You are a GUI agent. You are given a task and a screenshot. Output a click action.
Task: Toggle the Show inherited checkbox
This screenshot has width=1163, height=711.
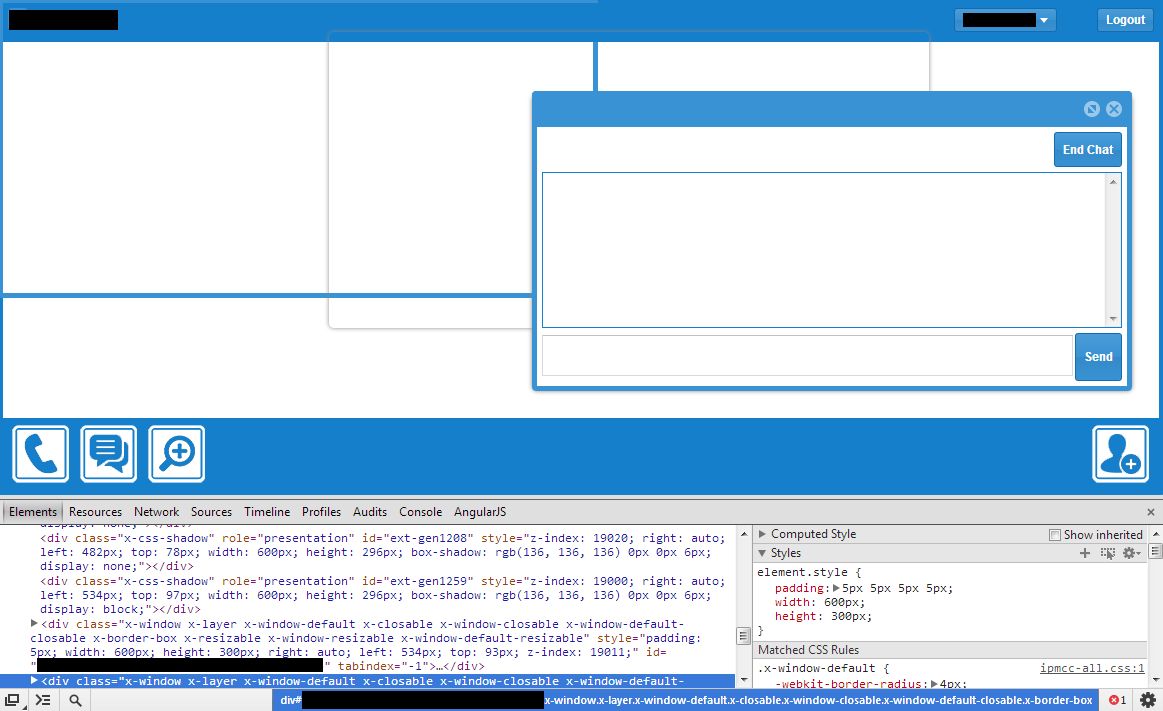click(x=1055, y=535)
